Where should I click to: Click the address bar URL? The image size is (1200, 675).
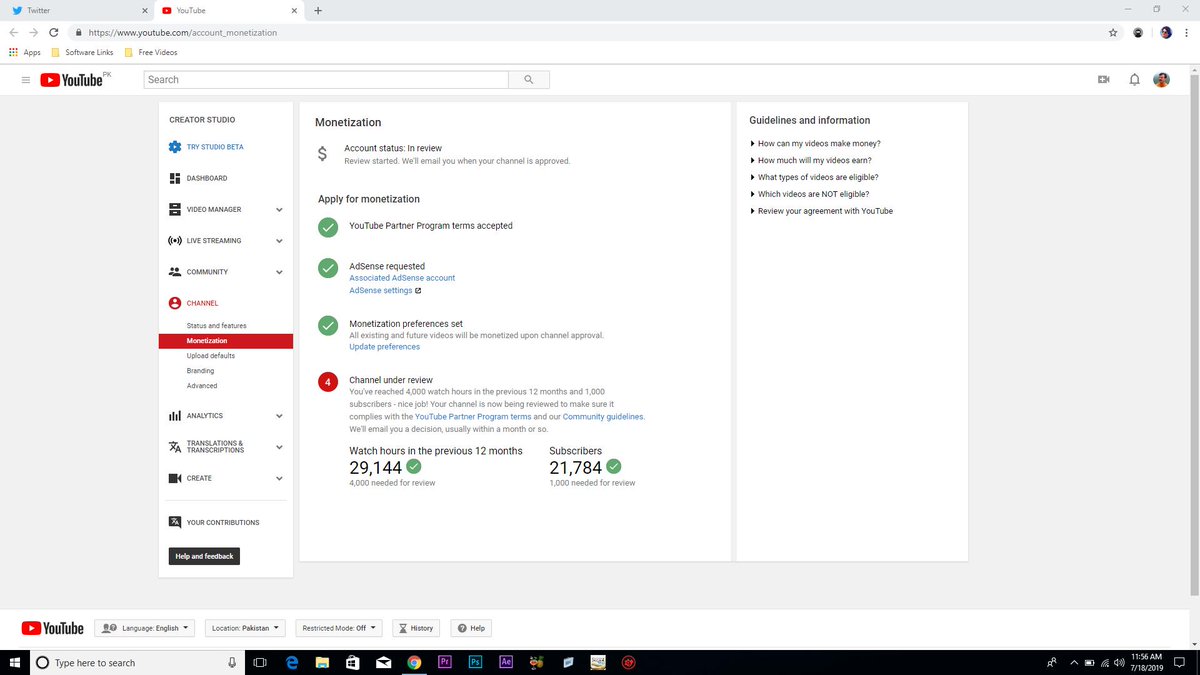coord(183,32)
